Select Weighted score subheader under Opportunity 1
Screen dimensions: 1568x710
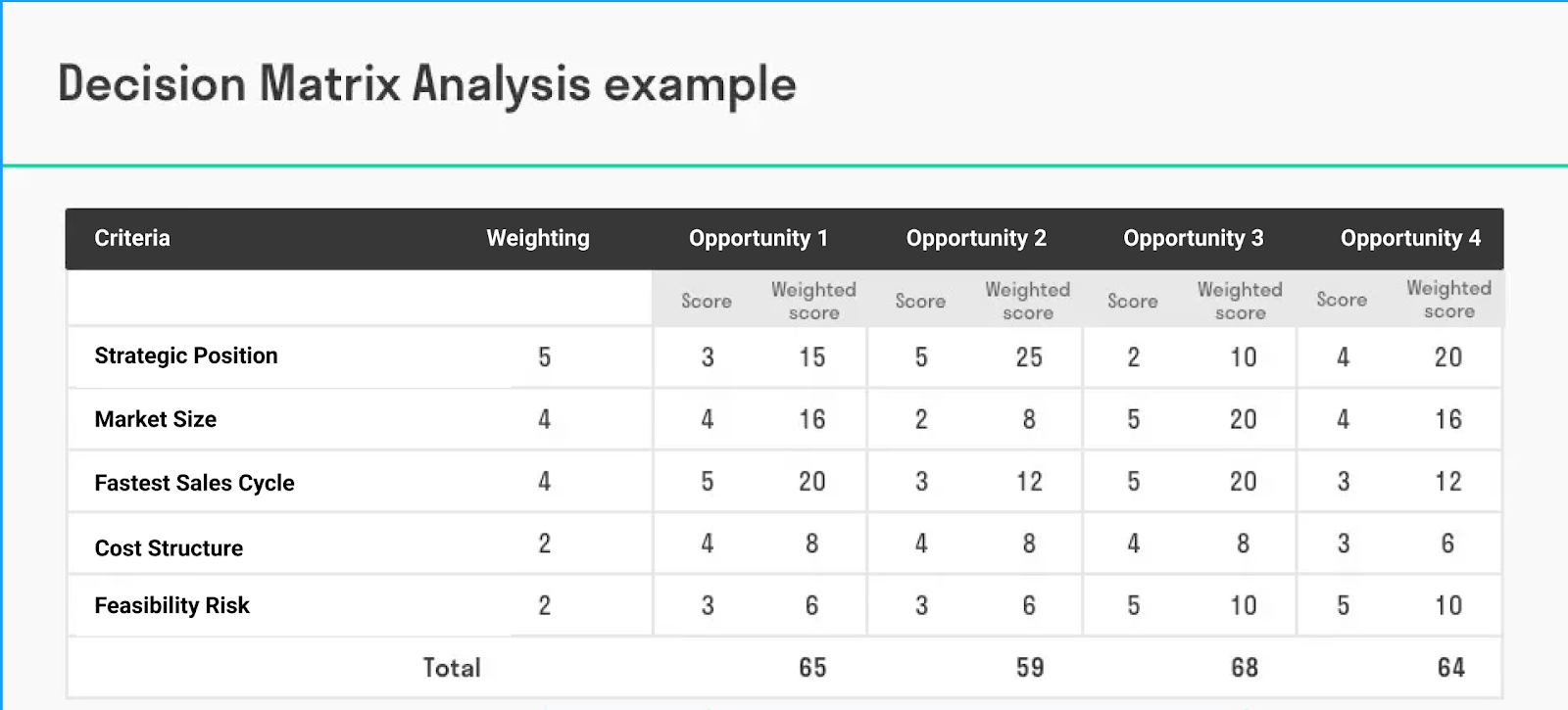[813, 301]
